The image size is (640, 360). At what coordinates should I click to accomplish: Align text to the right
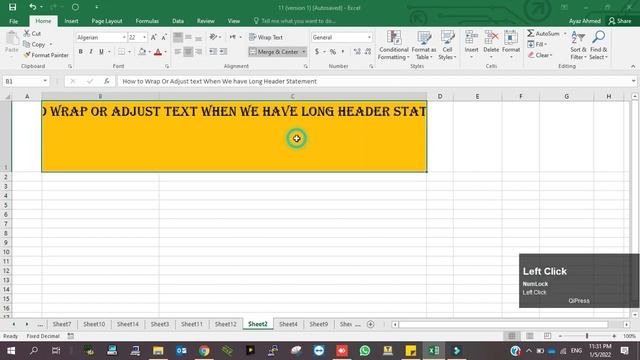(x=198, y=52)
